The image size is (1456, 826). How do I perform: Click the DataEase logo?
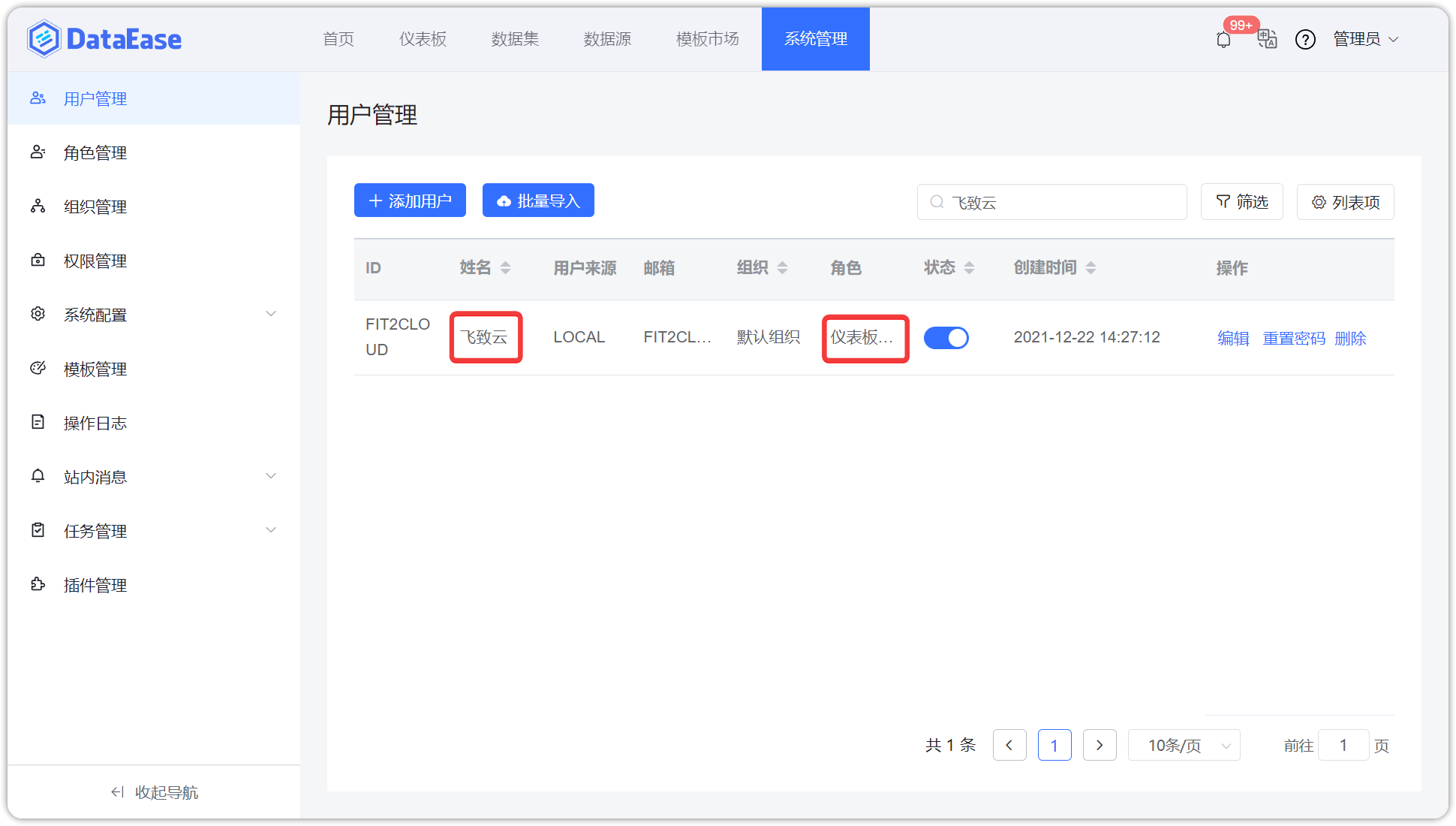[104, 39]
